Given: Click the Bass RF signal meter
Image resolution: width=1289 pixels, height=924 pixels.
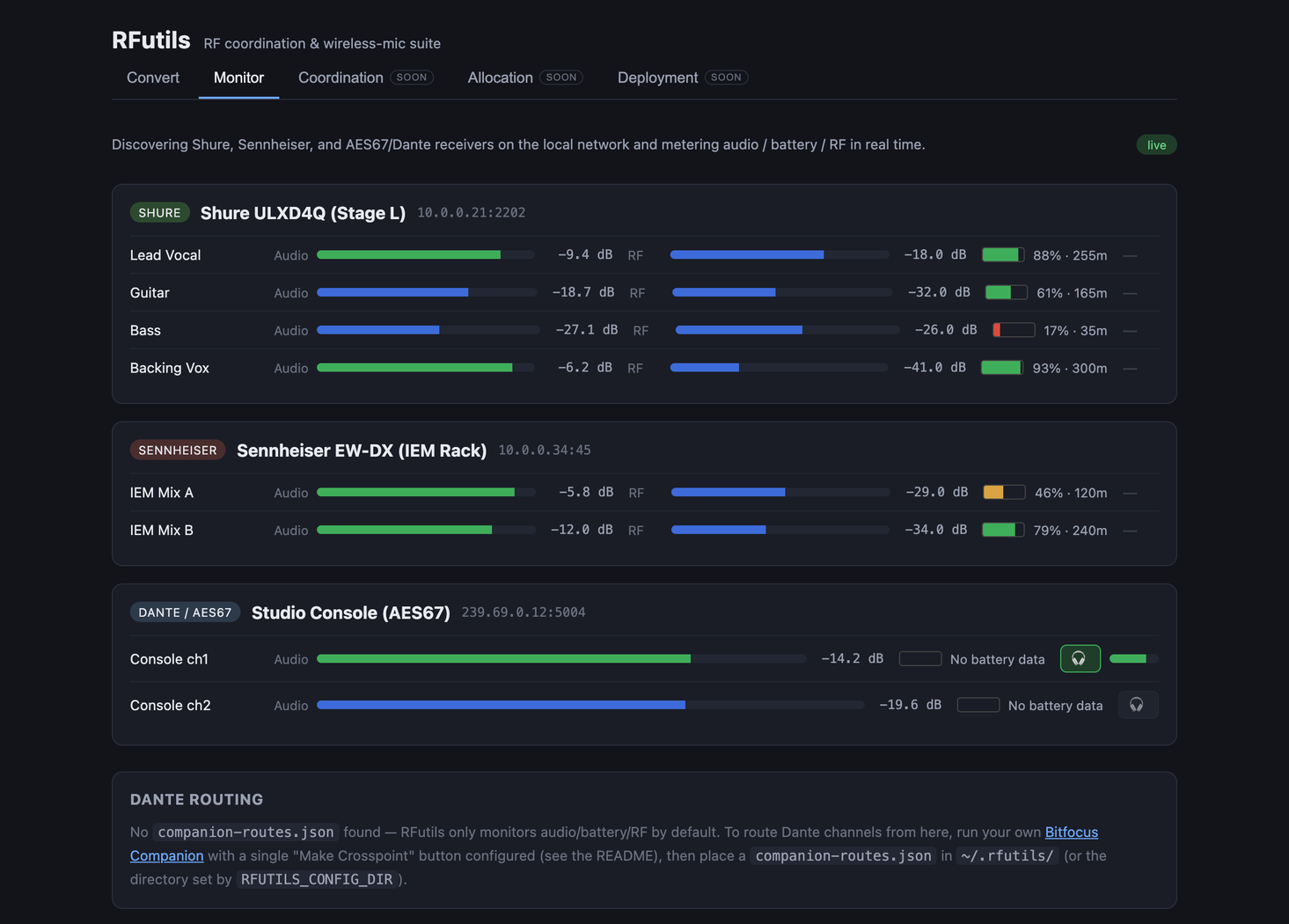Looking at the screenshot, I should pos(787,330).
